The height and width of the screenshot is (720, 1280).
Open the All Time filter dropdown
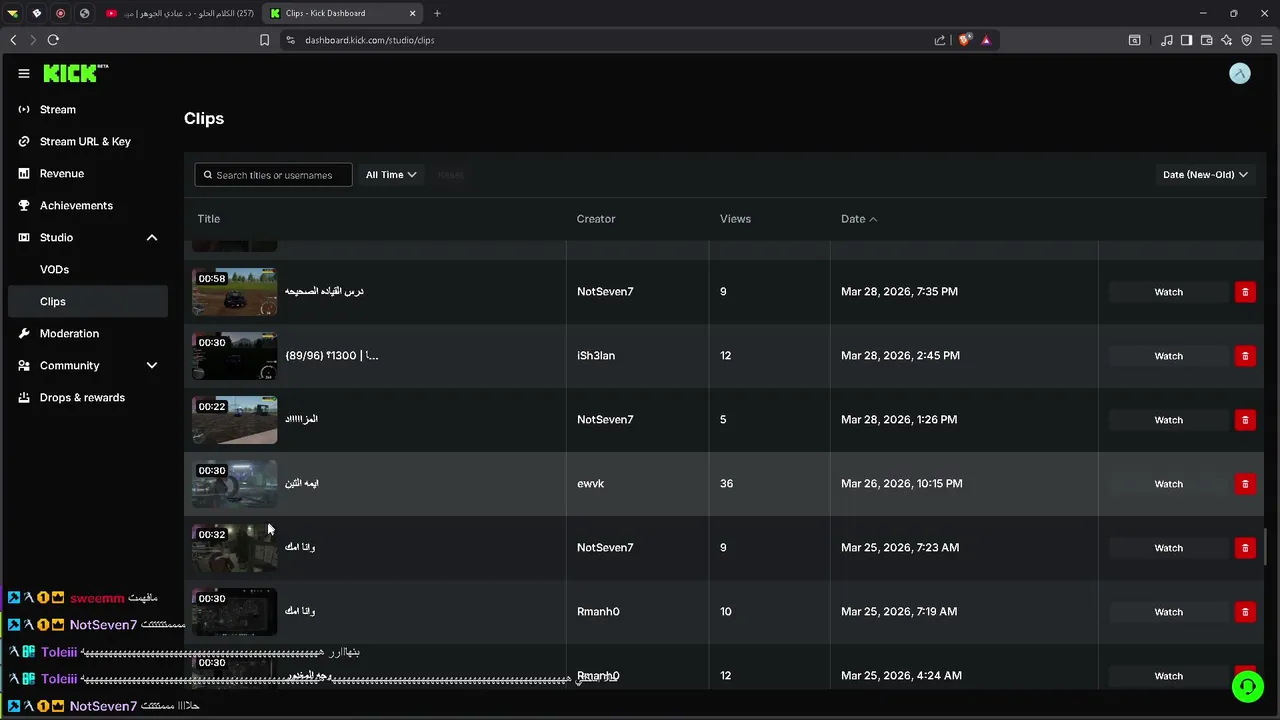pos(390,175)
